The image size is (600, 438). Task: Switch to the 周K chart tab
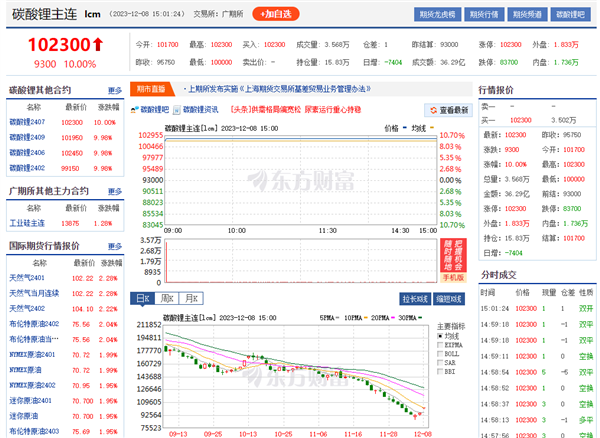(166, 298)
